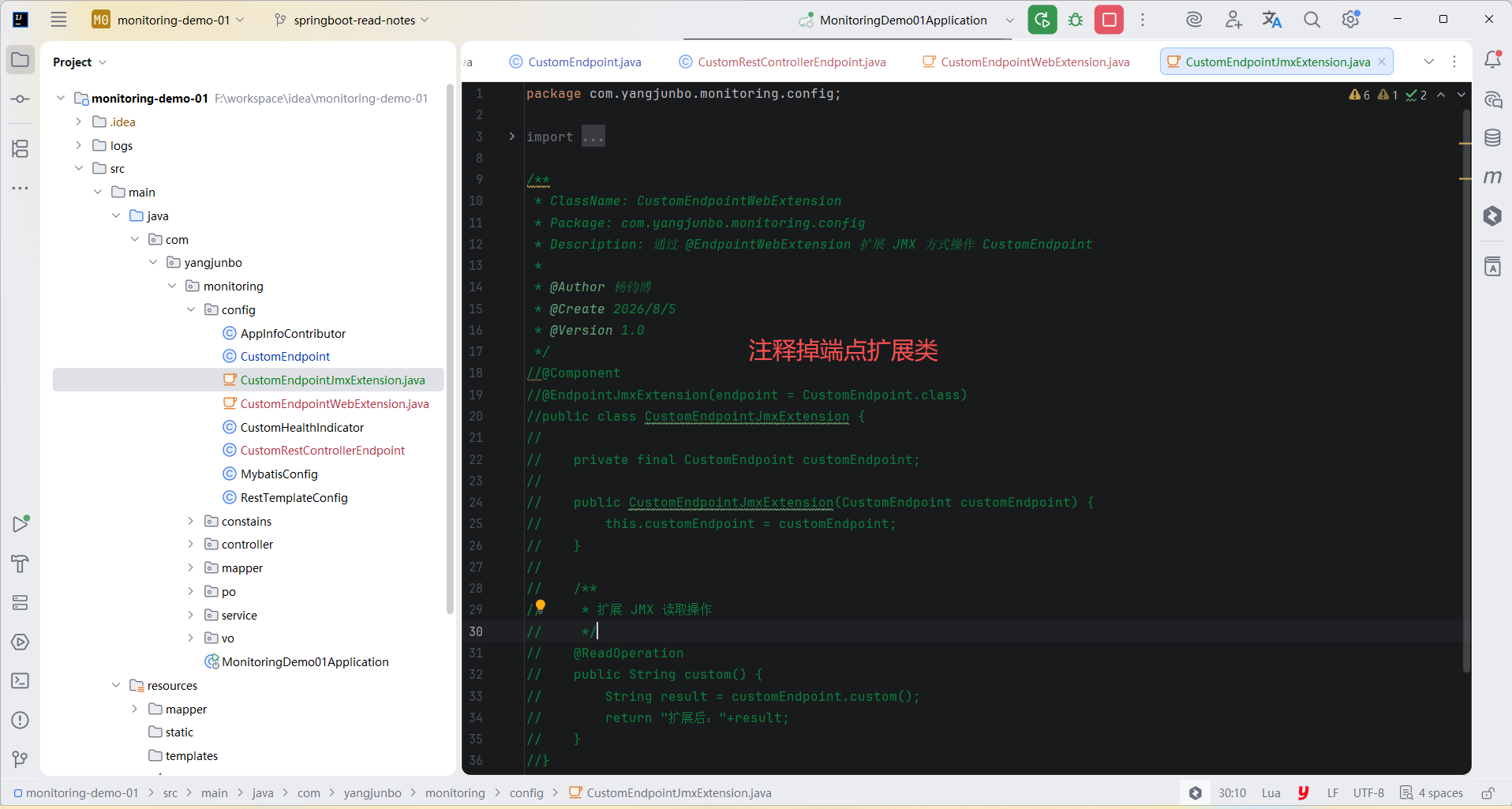
Task: Show more tool windows ellipsis
Action: (21, 188)
